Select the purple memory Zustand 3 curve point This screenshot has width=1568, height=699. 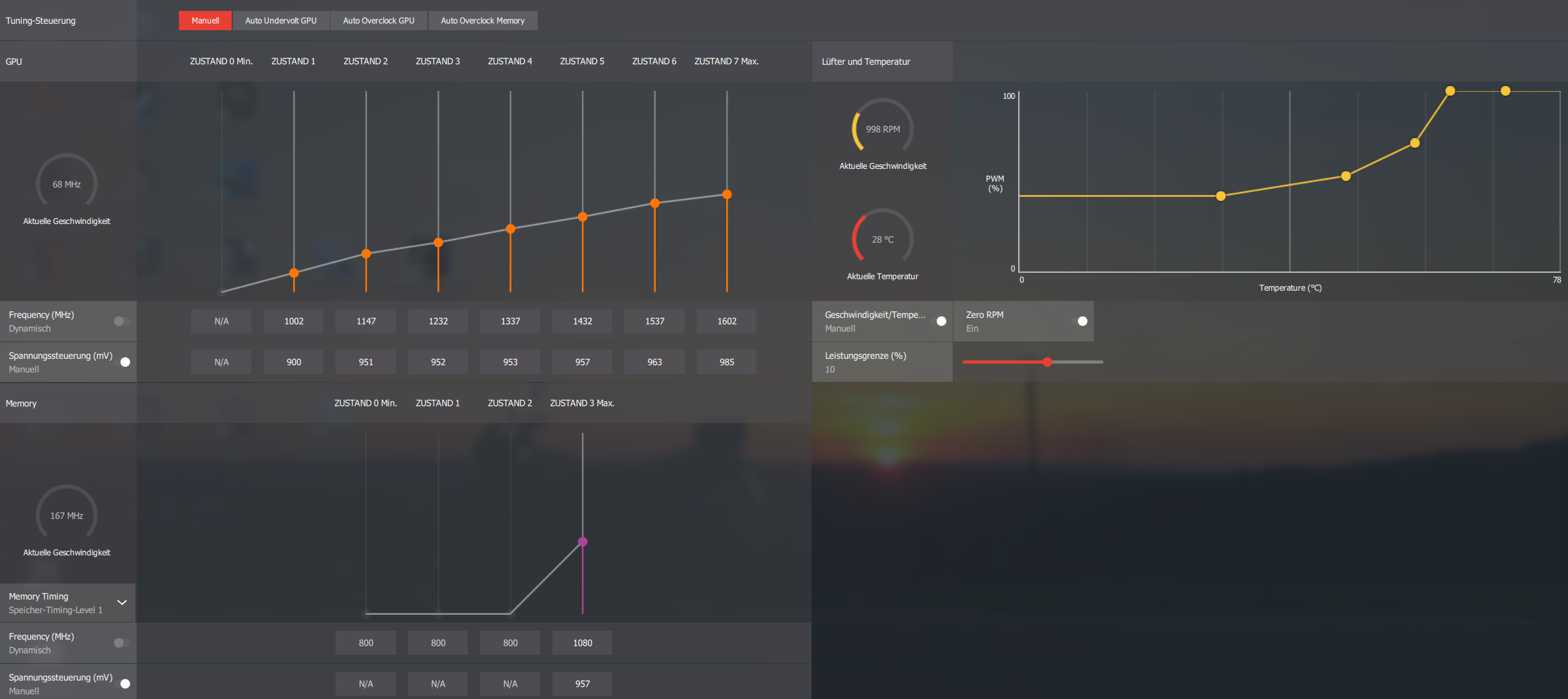click(x=583, y=542)
